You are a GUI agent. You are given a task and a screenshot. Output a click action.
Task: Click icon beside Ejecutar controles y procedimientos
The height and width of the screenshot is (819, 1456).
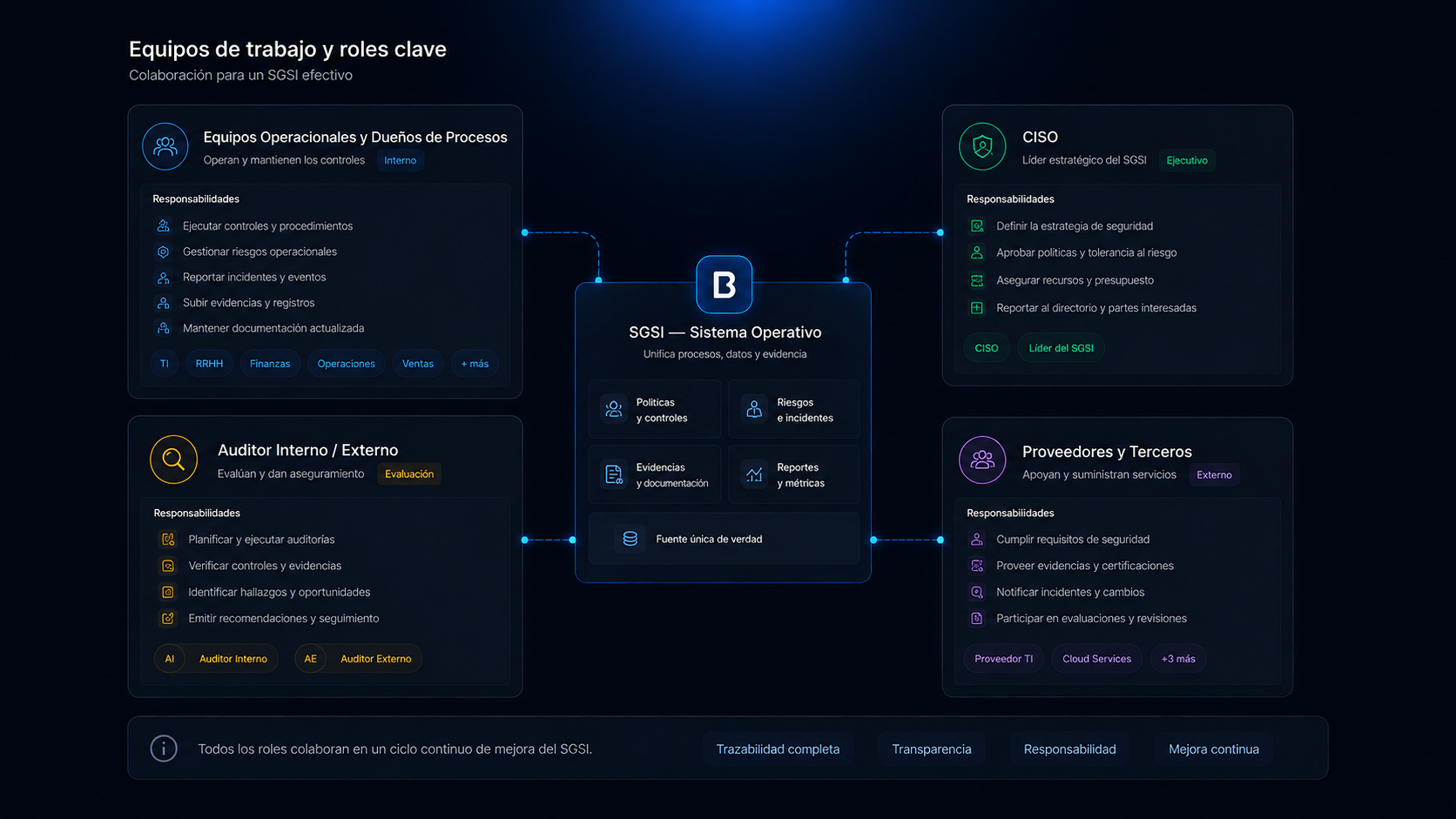pos(163,225)
